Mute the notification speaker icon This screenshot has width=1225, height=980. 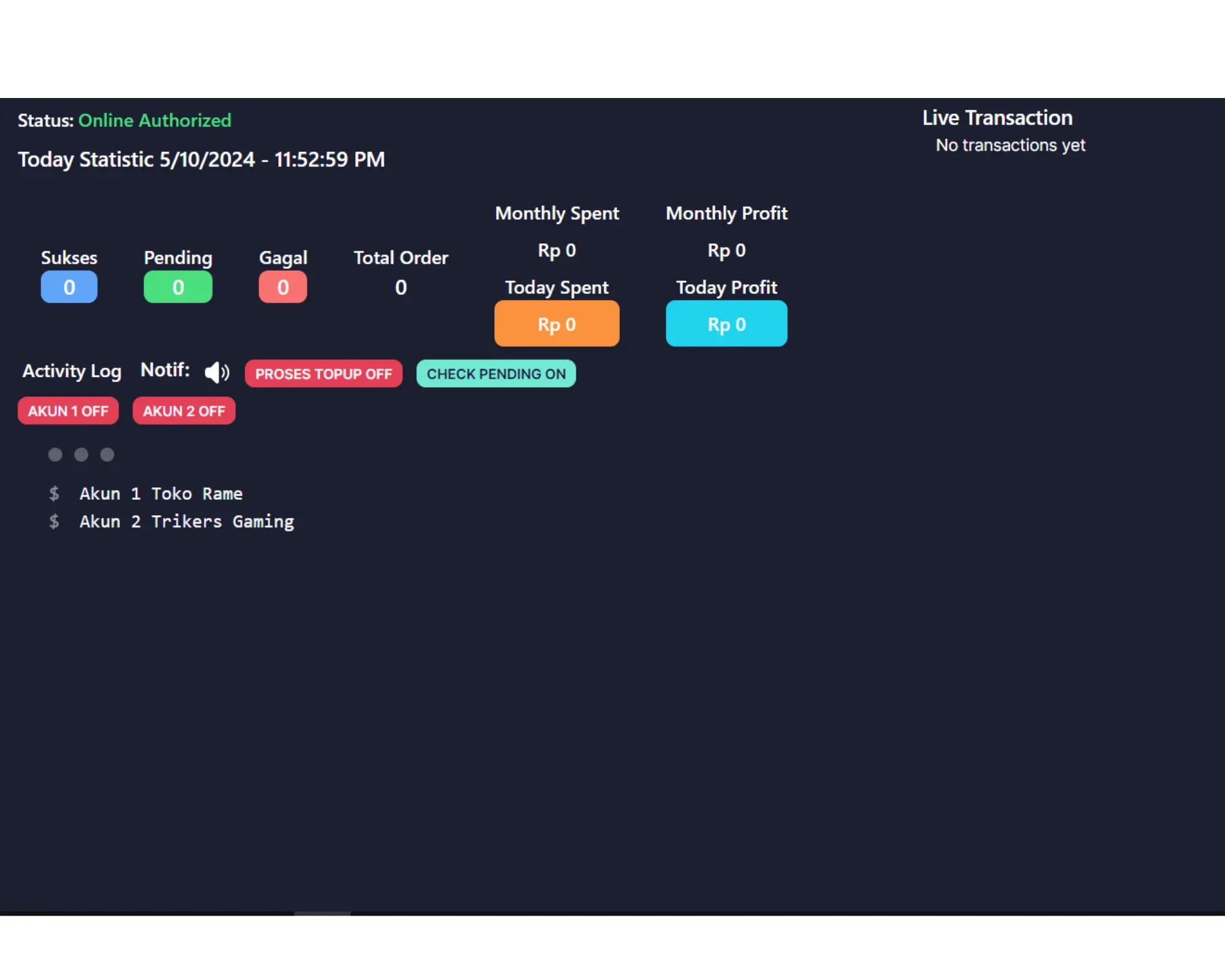216,372
